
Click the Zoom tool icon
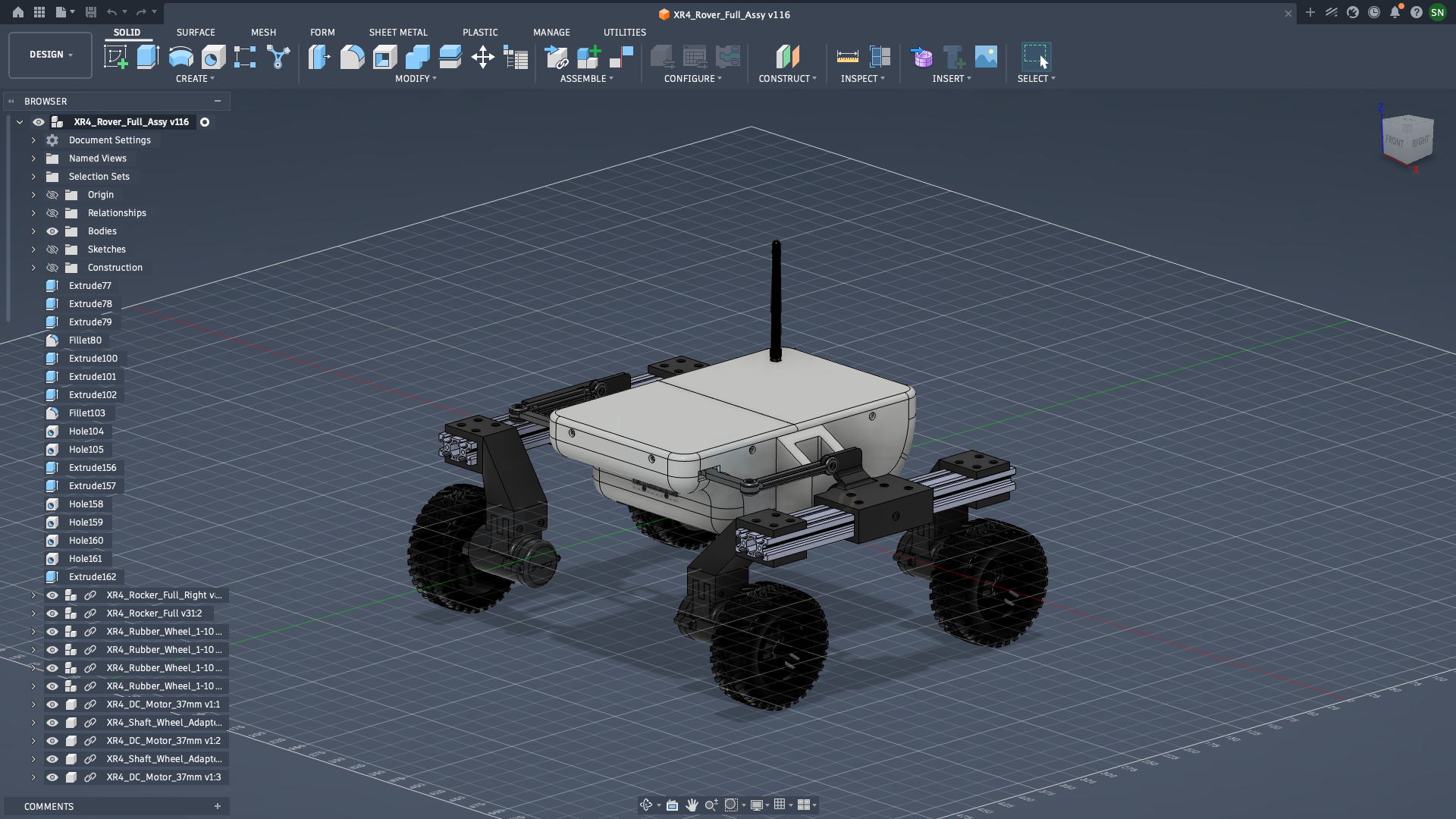click(x=711, y=805)
